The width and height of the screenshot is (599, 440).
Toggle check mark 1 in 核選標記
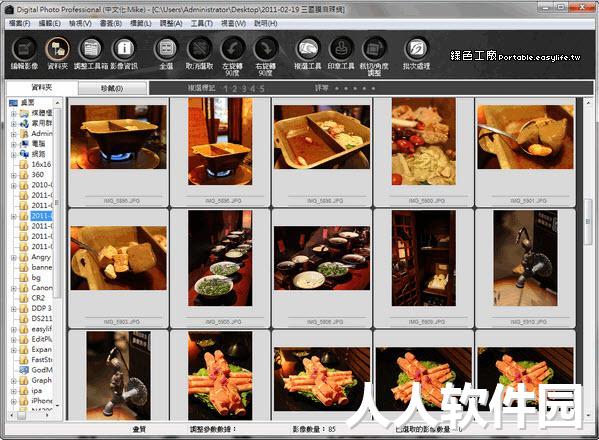pos(225,89)
